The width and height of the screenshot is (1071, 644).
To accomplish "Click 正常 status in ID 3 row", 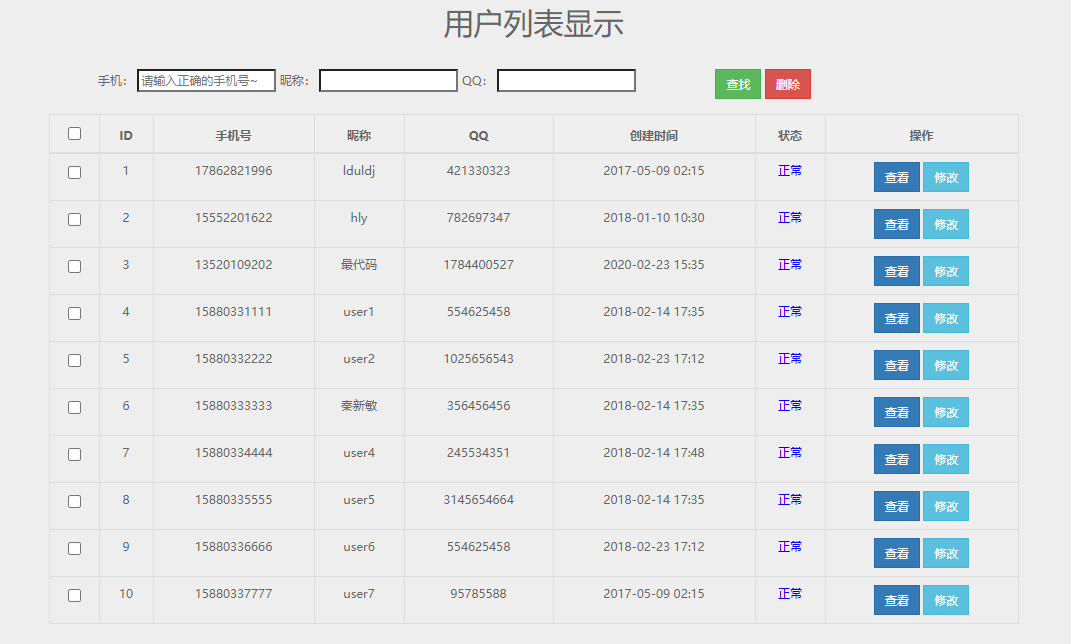I will pyautogui.click(x=790, y=265).
